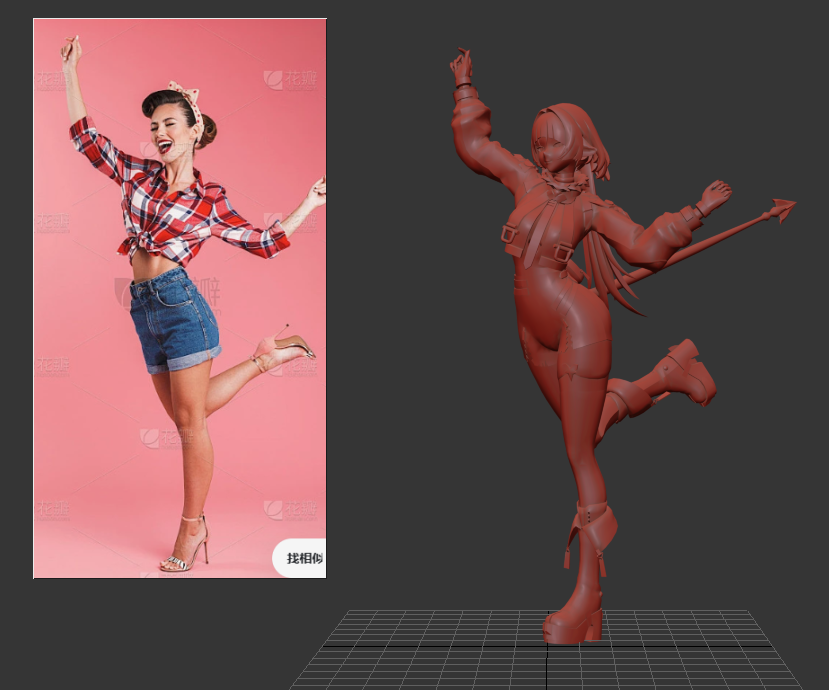This screenshot has height=690, width=829.
Task: Select the model's ruffled neck collar
Action: click(567, 180)
